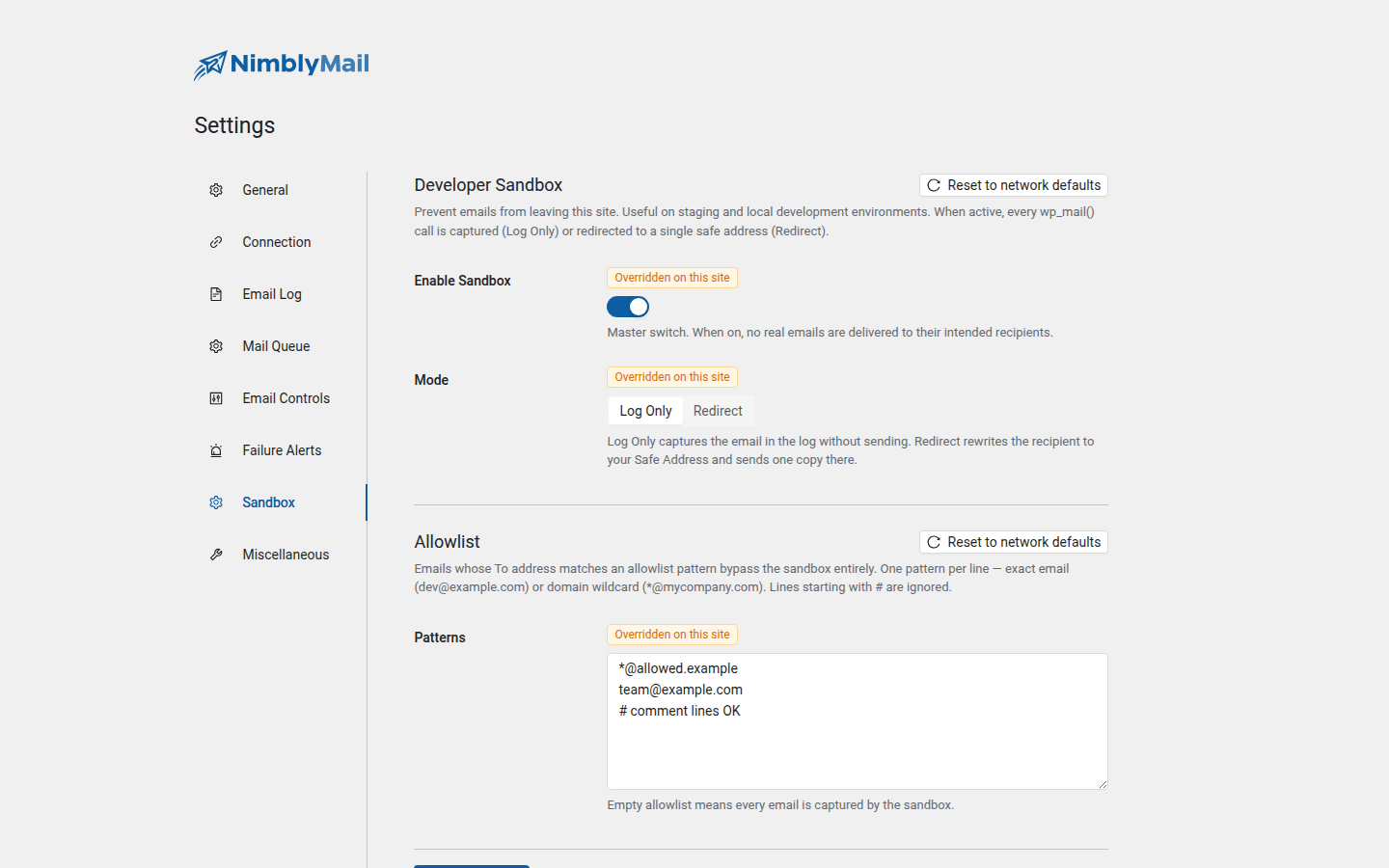Viewport: 1389px width, 868px height.
Task: Click the Miscellaneous wrench icon
Action: (x=216, y=555)
